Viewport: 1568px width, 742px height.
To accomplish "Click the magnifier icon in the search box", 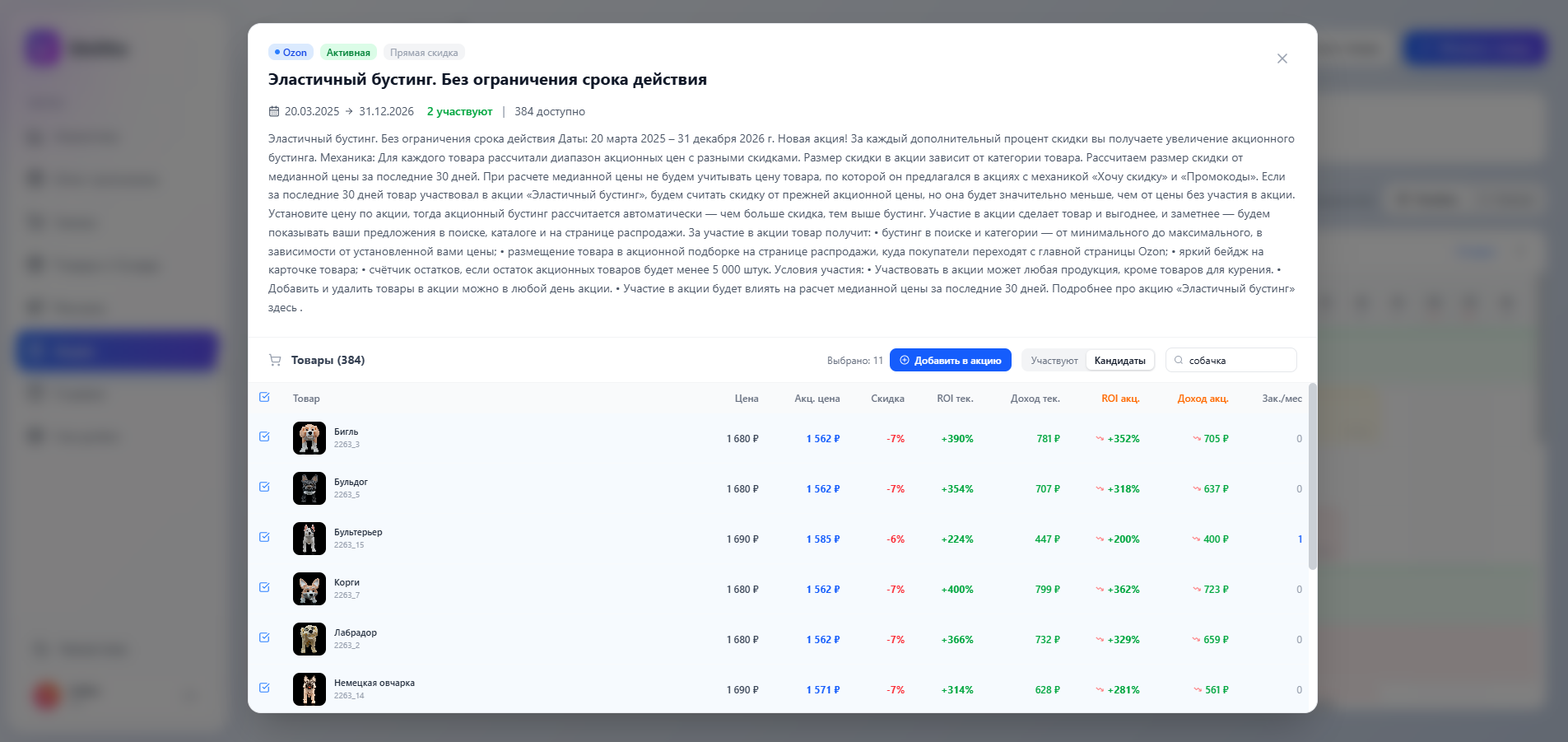I will (1179, 360).
